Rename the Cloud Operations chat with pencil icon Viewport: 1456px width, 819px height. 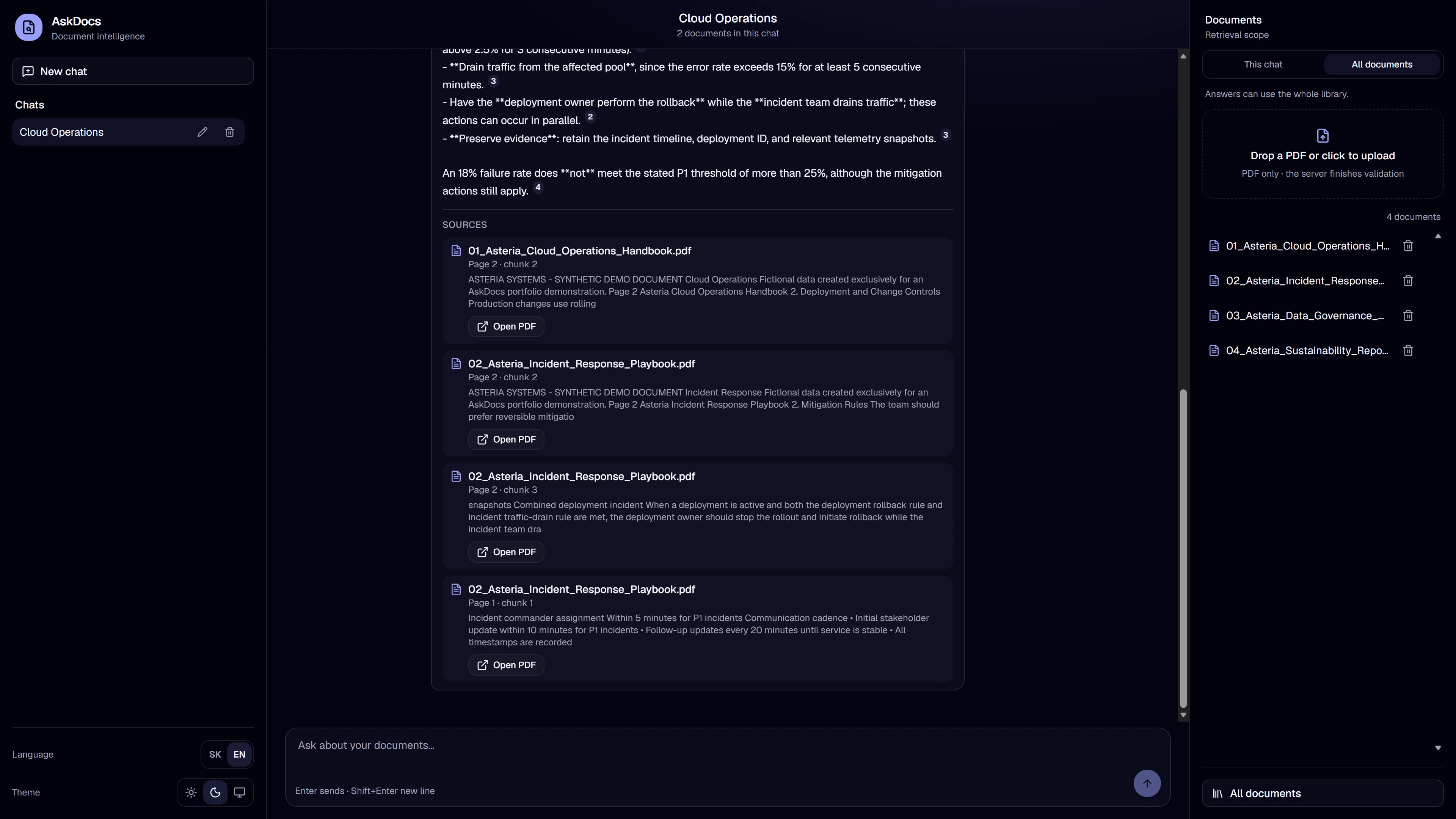[202, 132]
